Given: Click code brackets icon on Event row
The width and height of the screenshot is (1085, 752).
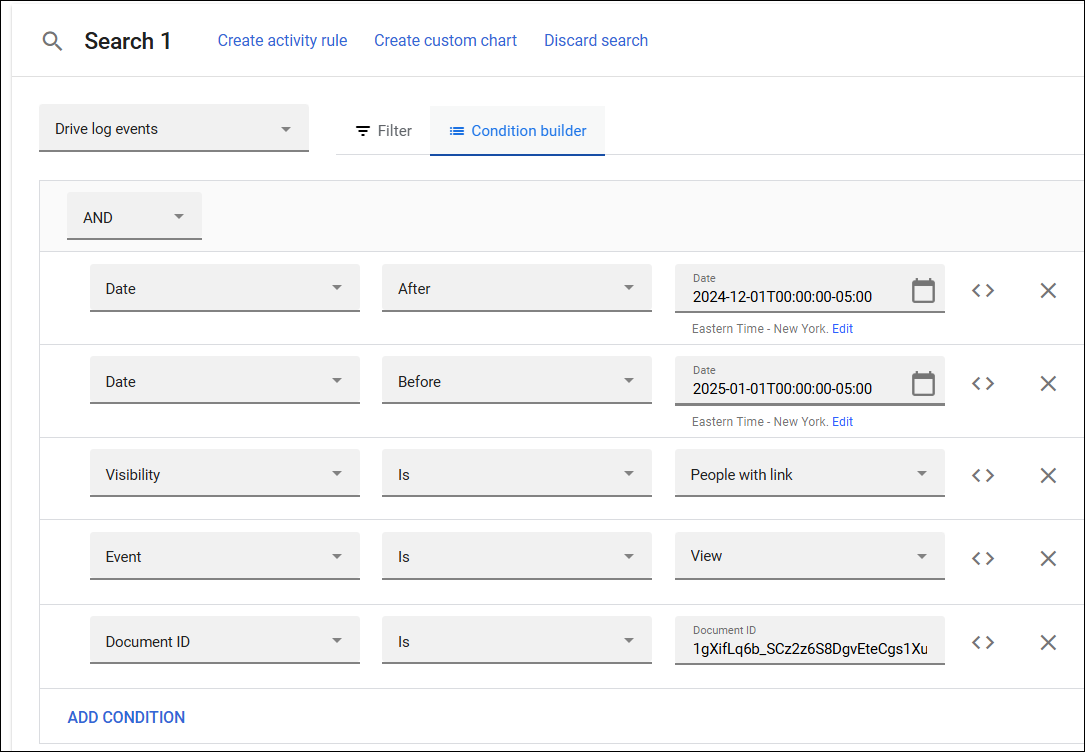Looking at the screenshot, I should coord(983,558).
